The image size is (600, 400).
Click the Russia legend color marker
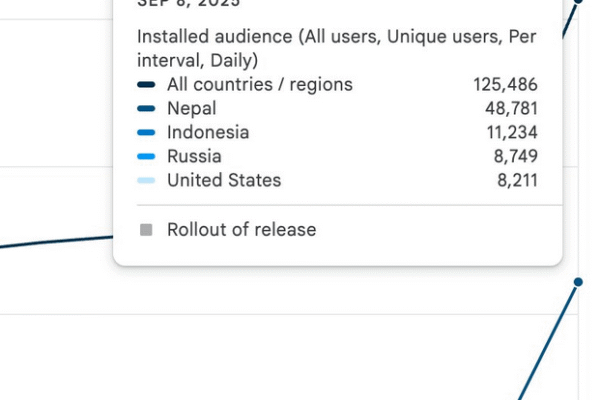tap(146, 157)
